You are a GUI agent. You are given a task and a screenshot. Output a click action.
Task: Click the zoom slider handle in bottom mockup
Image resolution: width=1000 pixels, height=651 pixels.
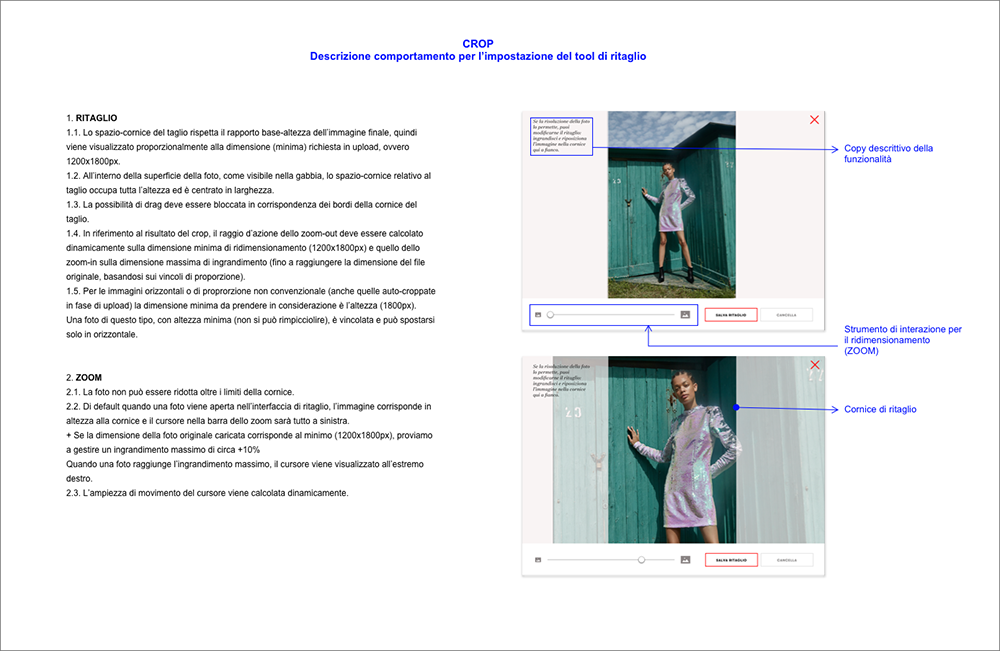pos(641,560)
